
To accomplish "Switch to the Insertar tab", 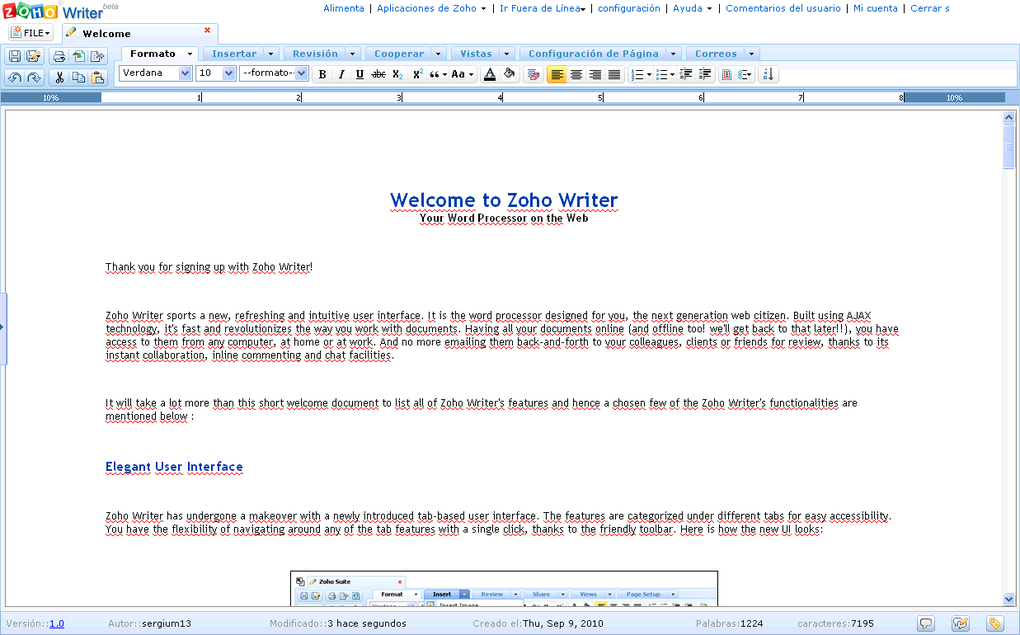I will click(x=235, y=53).
